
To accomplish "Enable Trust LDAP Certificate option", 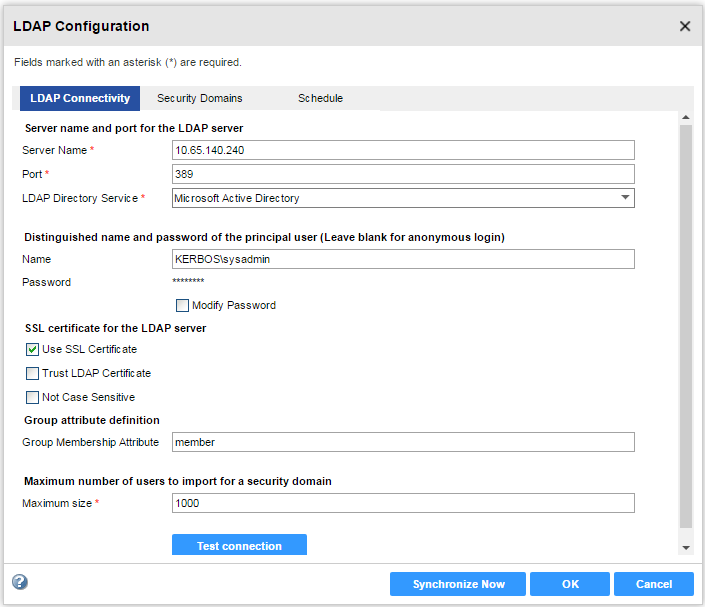I will (33, 374).
